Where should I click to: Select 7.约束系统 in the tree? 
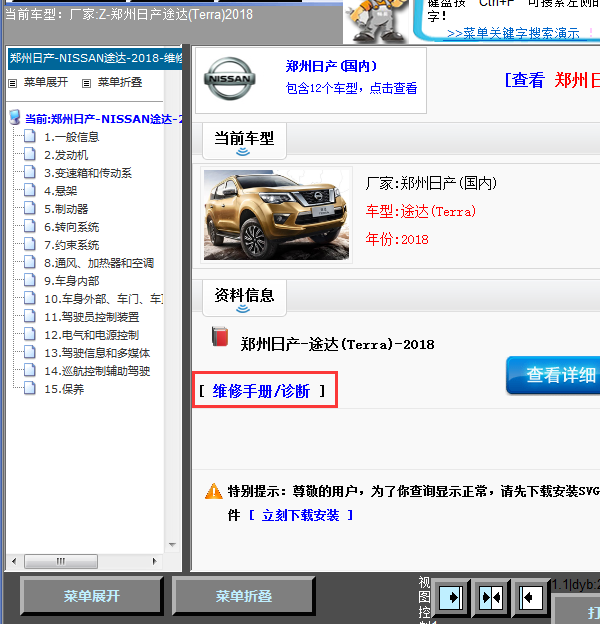coord(72,245)
